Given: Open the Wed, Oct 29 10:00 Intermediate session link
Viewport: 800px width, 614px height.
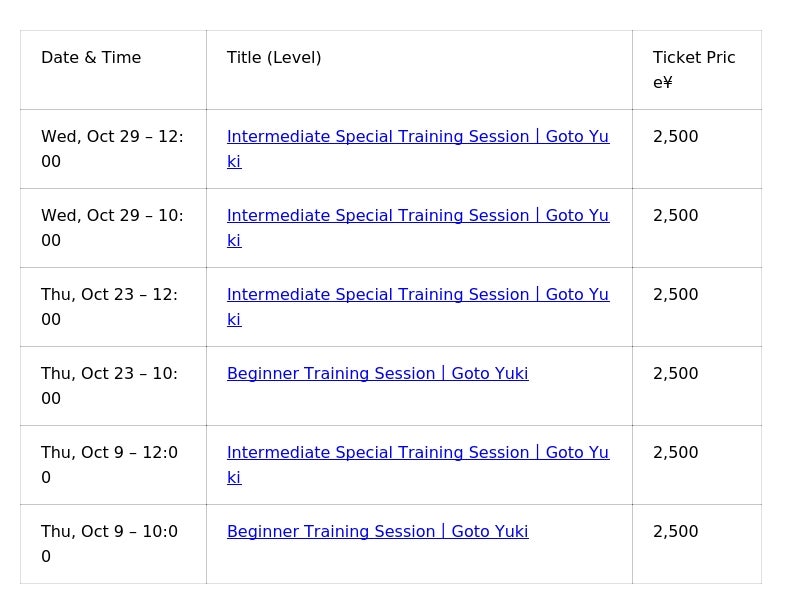Looking at the screenshot, I should pyautogui.click(x=417, y=216).
